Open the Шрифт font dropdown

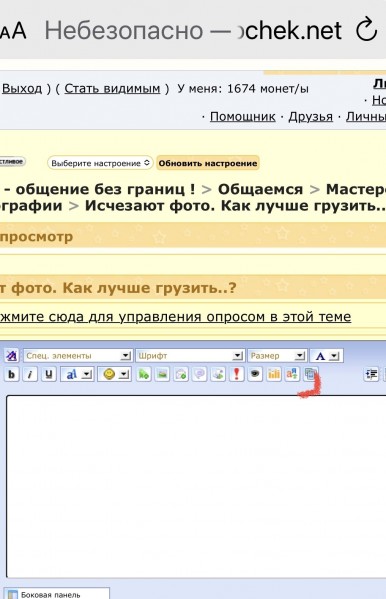pos(190,356)
